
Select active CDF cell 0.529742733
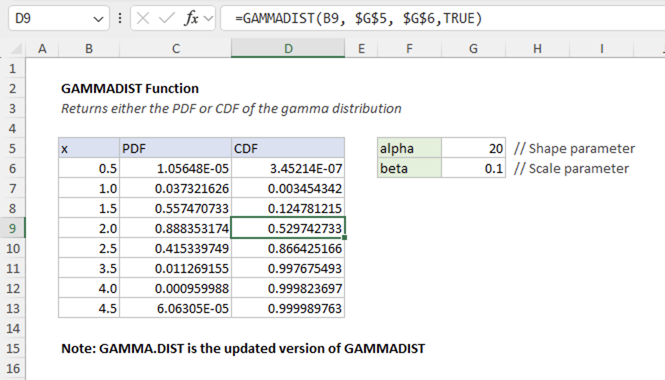point(288,228)
